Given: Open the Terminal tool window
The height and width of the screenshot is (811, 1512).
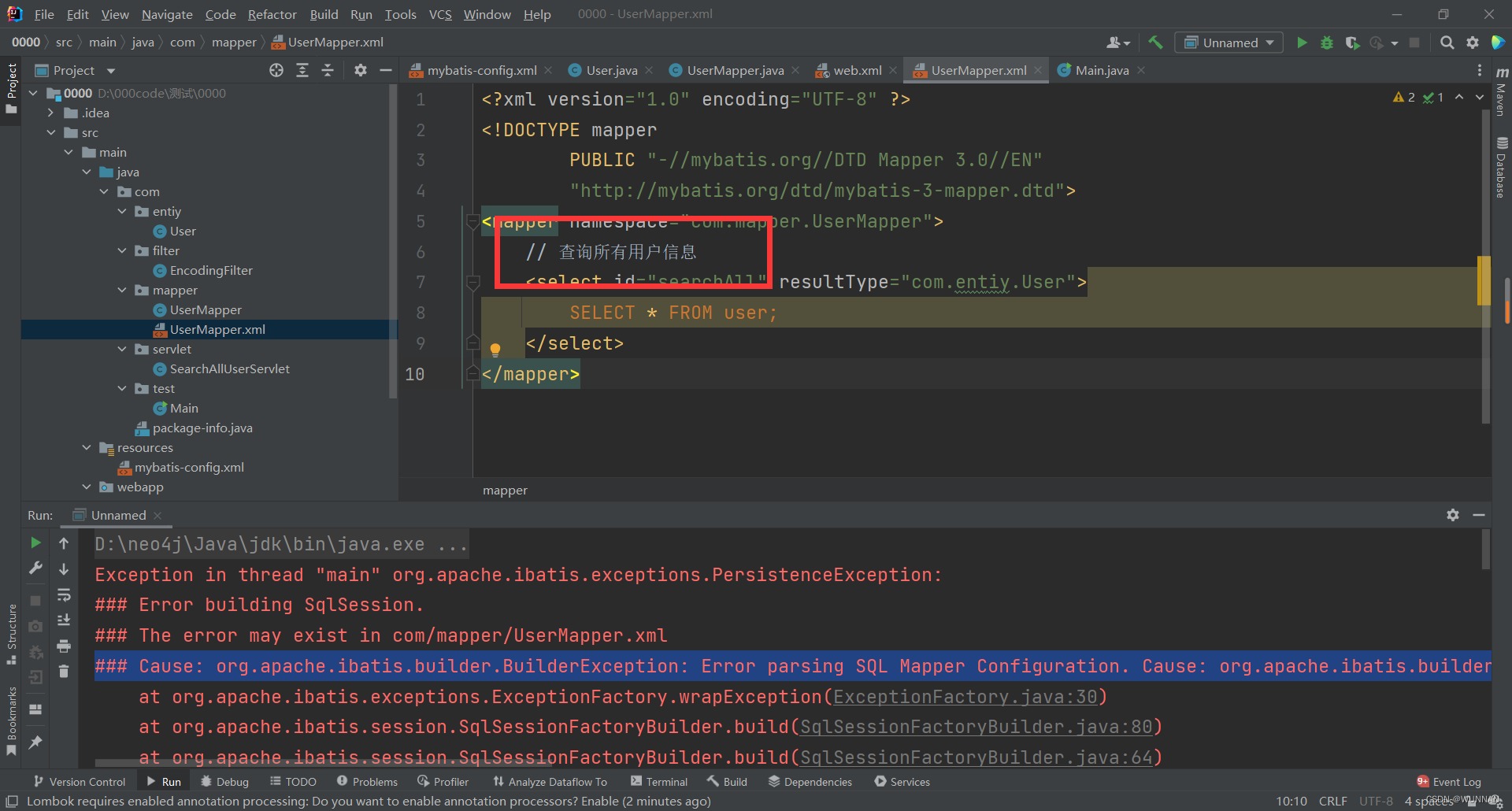Looking at the screenshot, I should point(658,782).
